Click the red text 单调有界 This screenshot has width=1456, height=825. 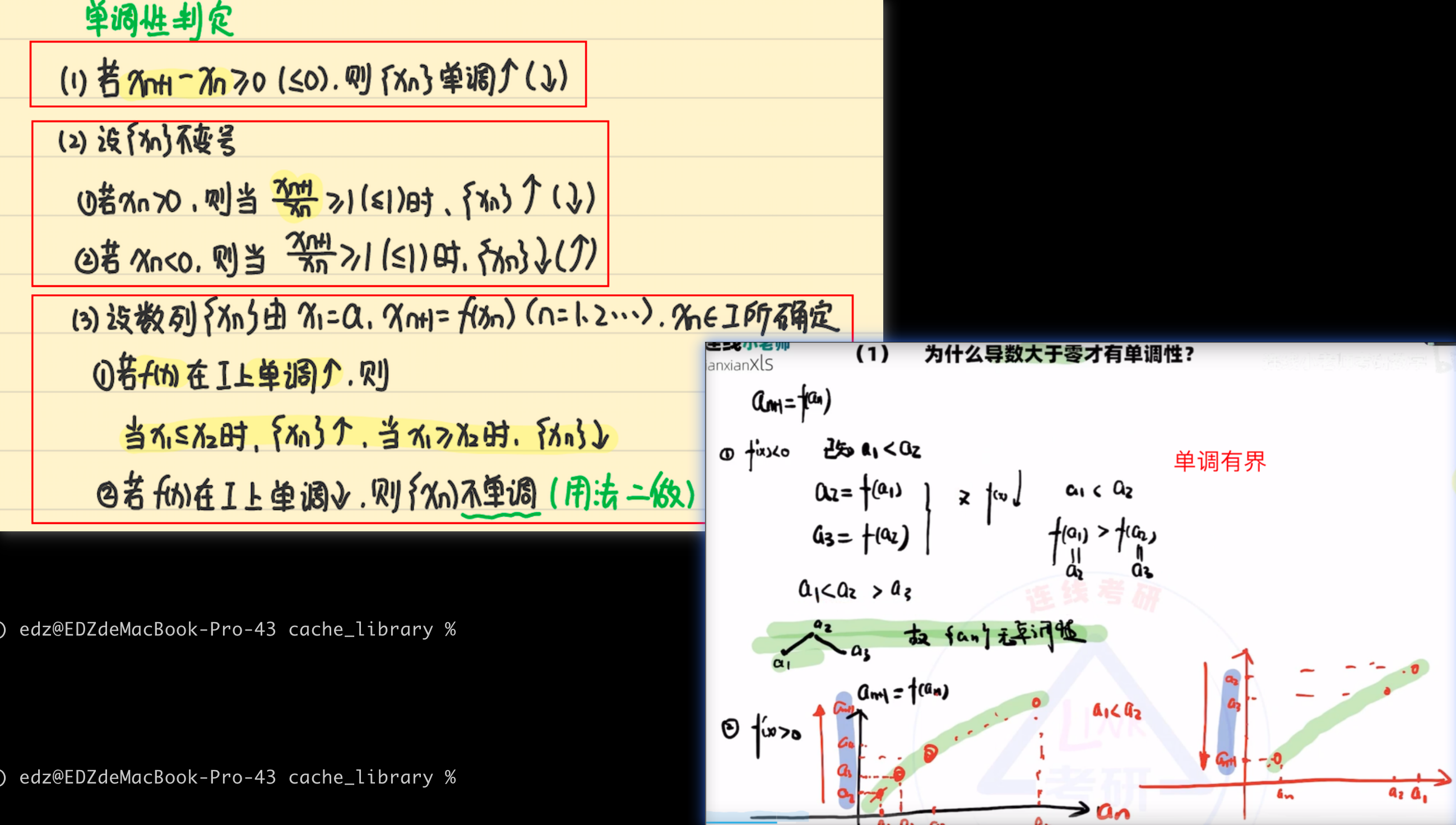[1219, 461]
